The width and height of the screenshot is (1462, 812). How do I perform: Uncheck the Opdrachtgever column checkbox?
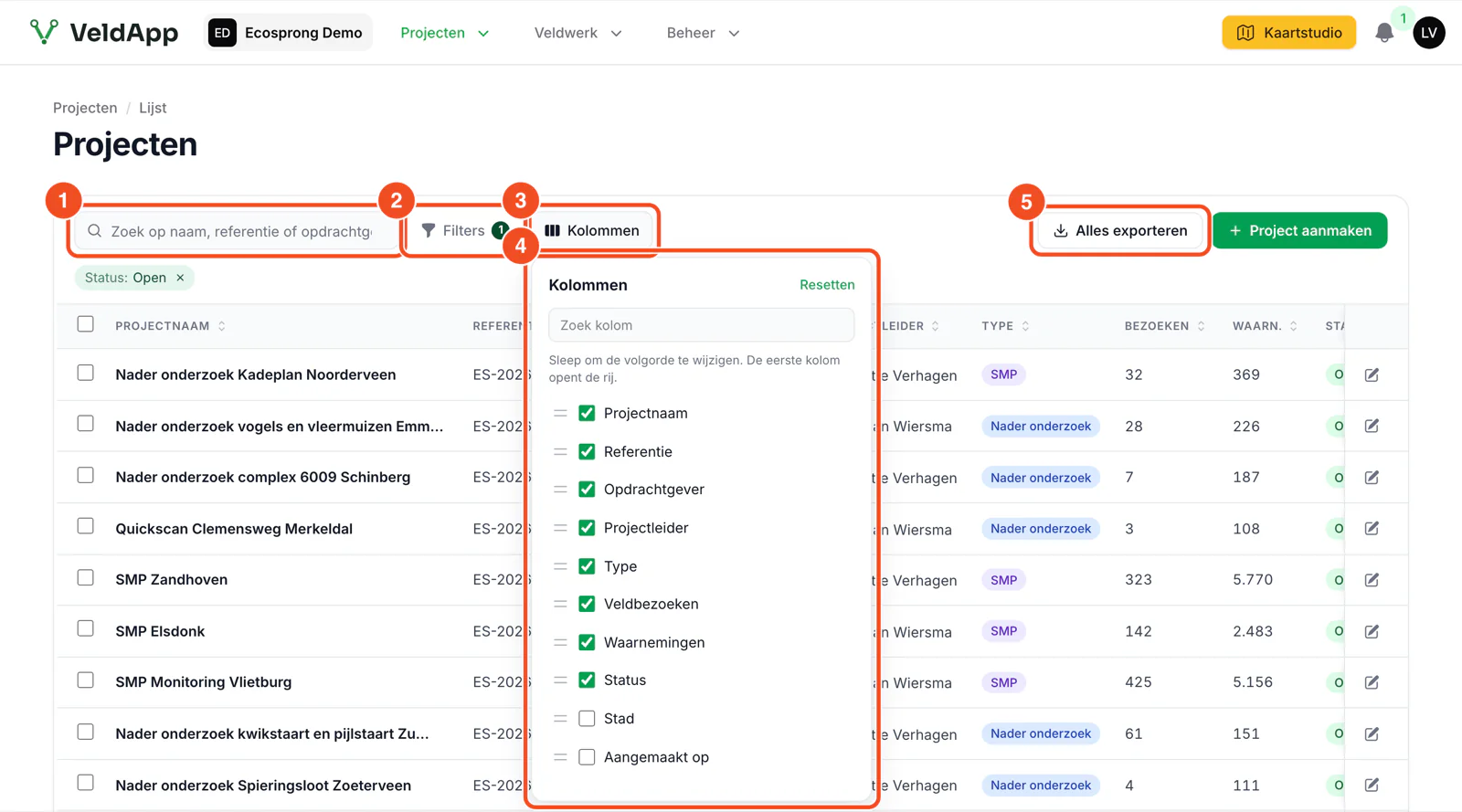click(x=587, y=490)
